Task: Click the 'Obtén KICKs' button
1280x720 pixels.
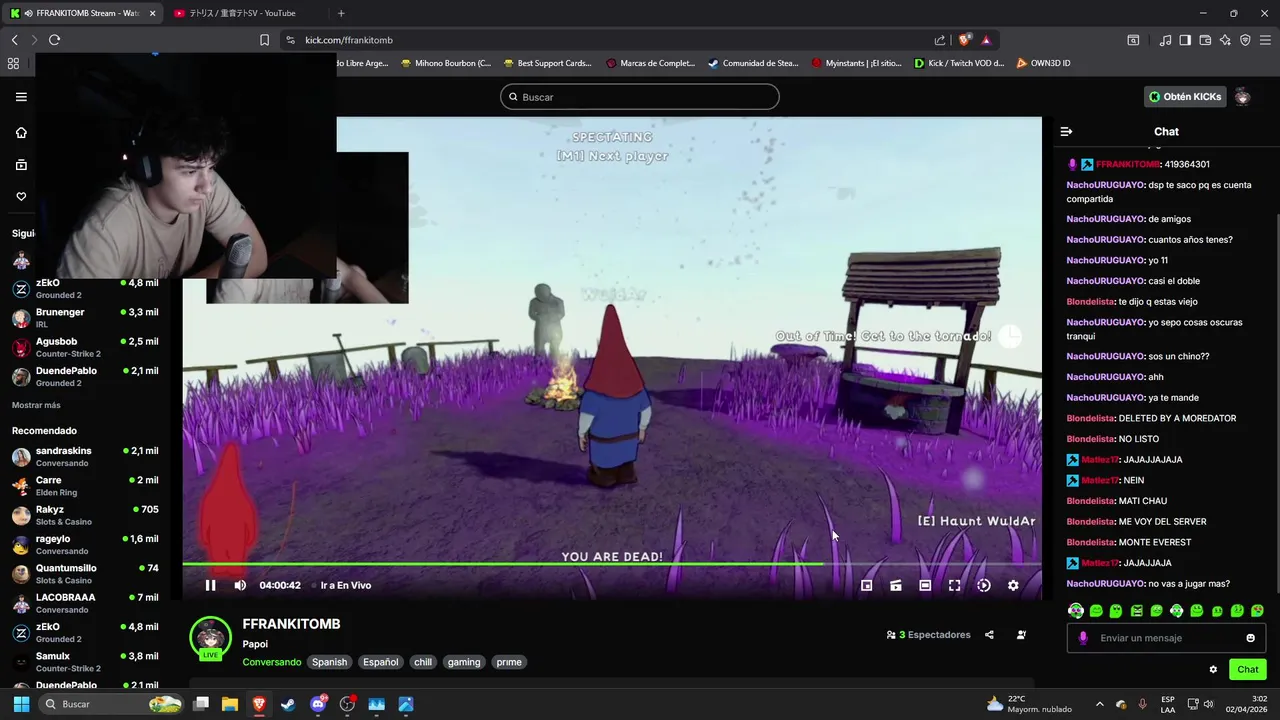Action: point(1185,97)
